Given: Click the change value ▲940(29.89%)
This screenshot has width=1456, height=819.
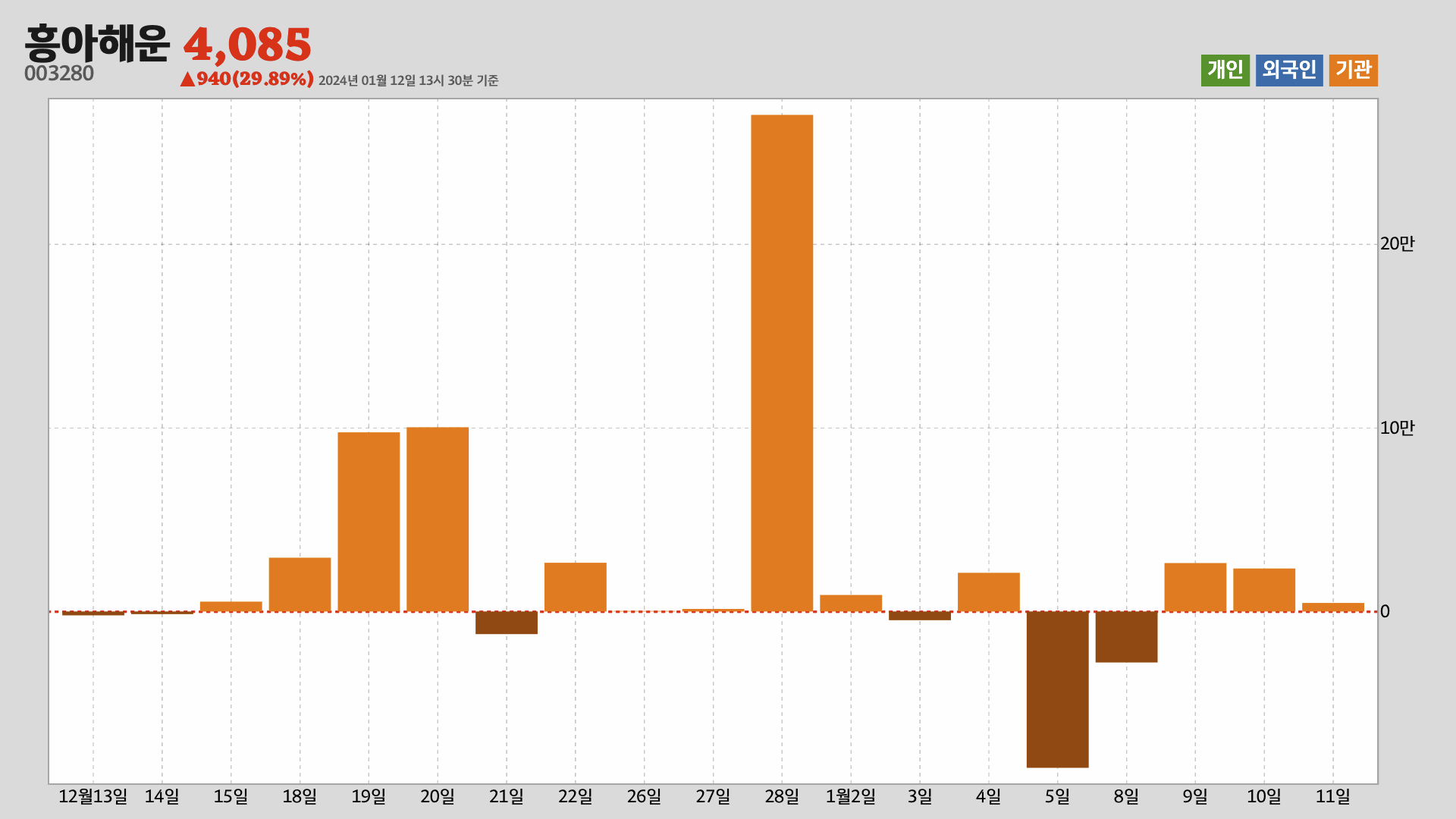Looking at the screenshot, I should tap(246, 79).
